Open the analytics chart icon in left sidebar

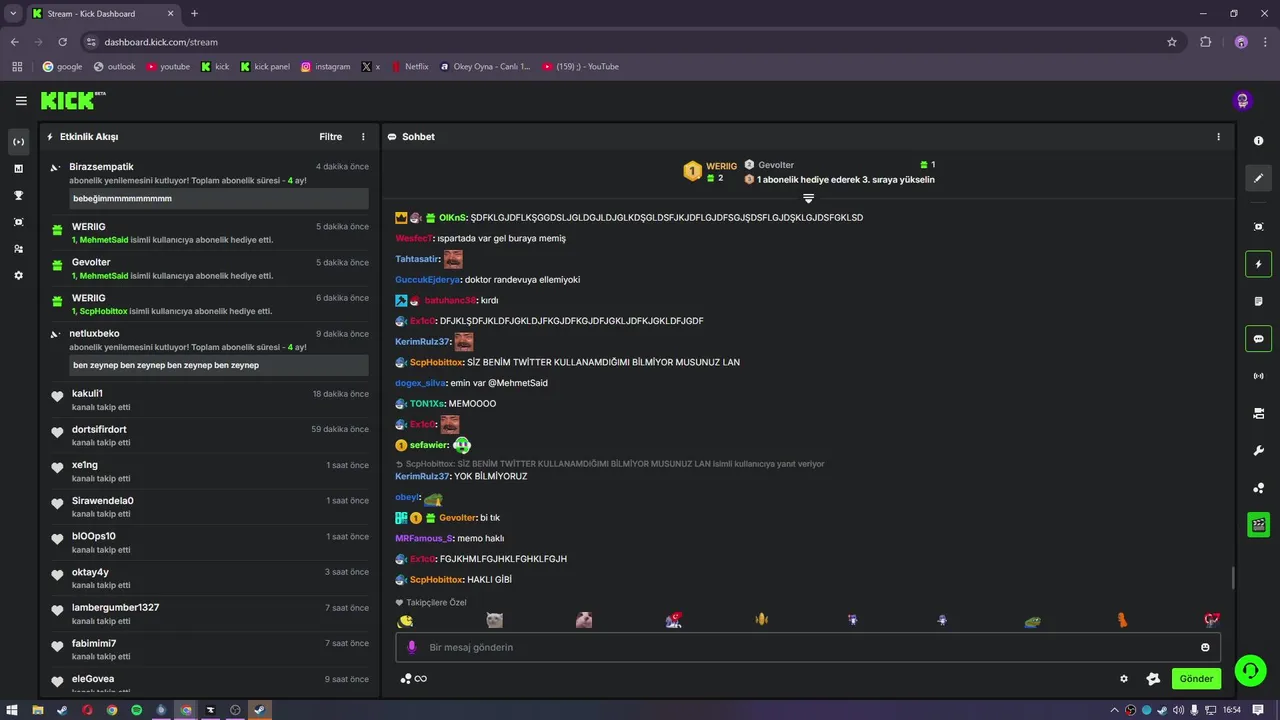(18, 169)
